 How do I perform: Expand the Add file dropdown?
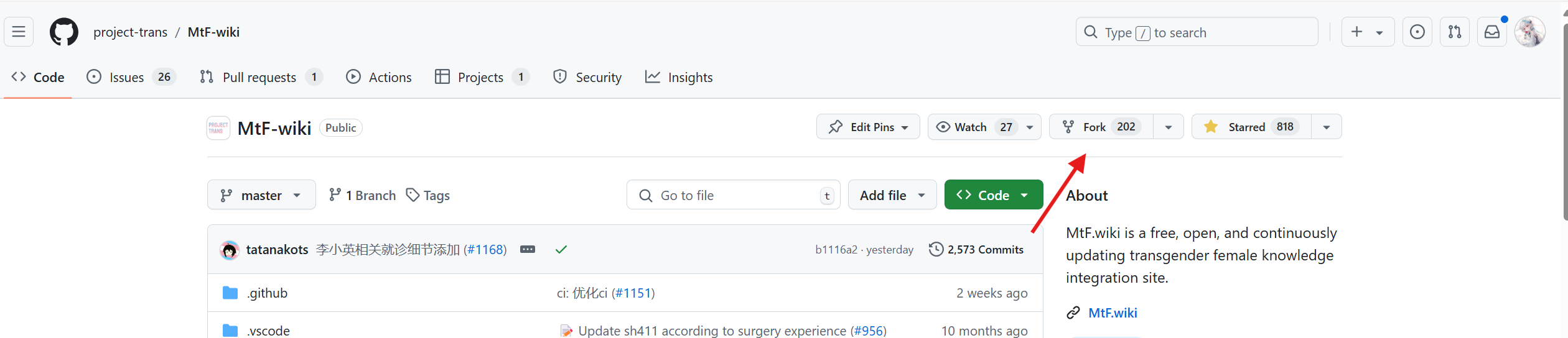pos(892,195)
